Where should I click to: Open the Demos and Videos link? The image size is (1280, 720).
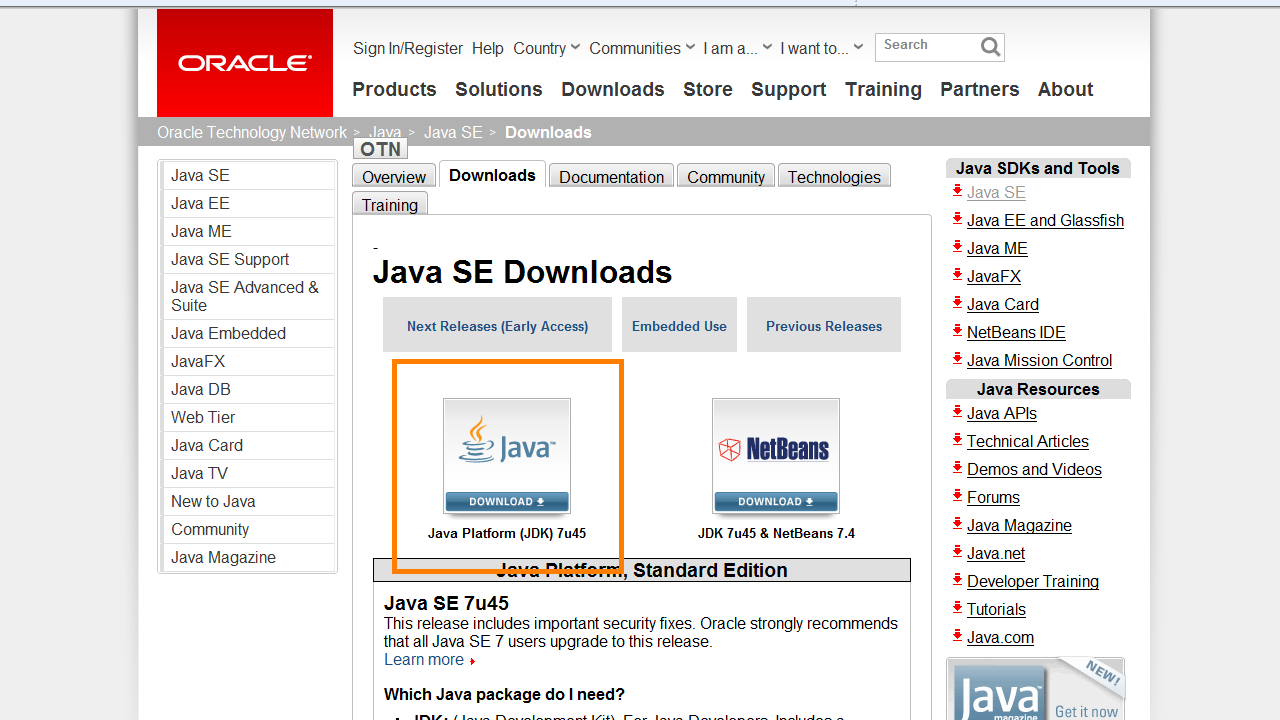coord(1034,469)
